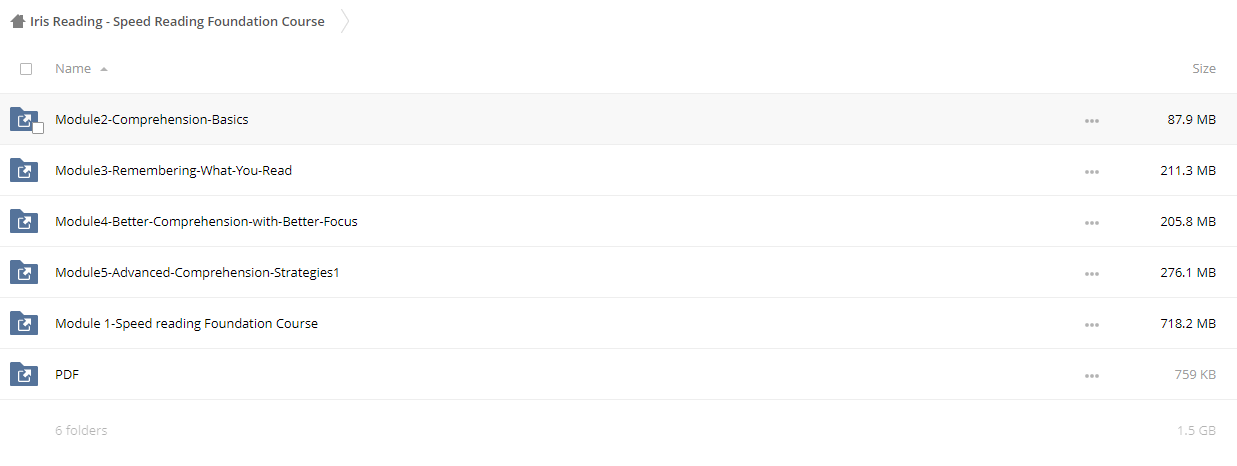Click the Module2-Comprehension-Basics shared folder icon

(23, 119)
